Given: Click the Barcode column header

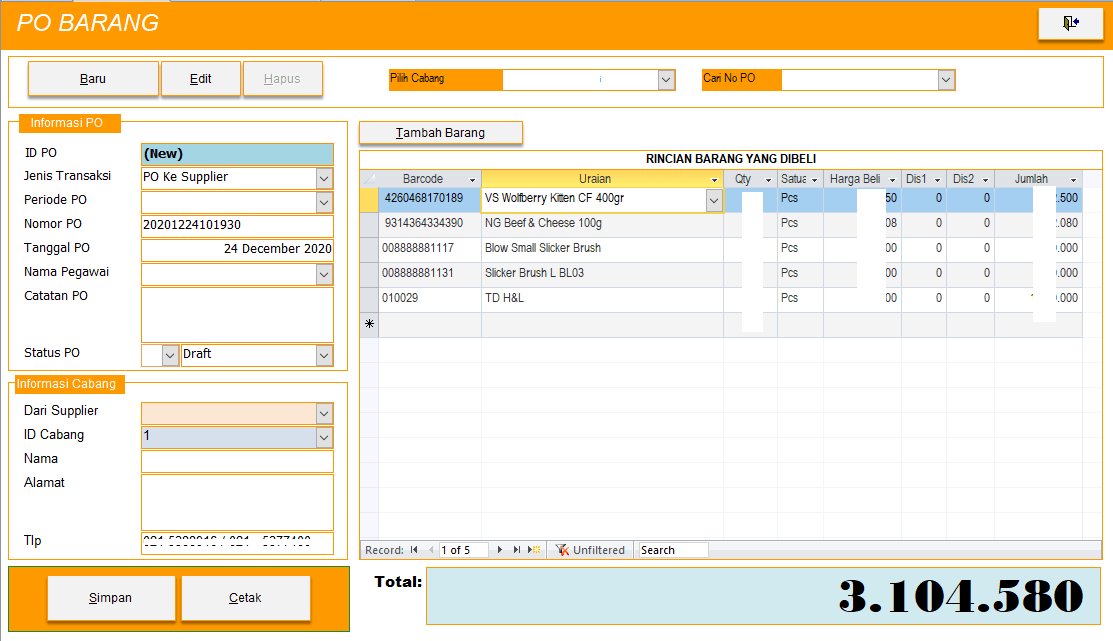Looking at the screenshot, I should [423, 179].
